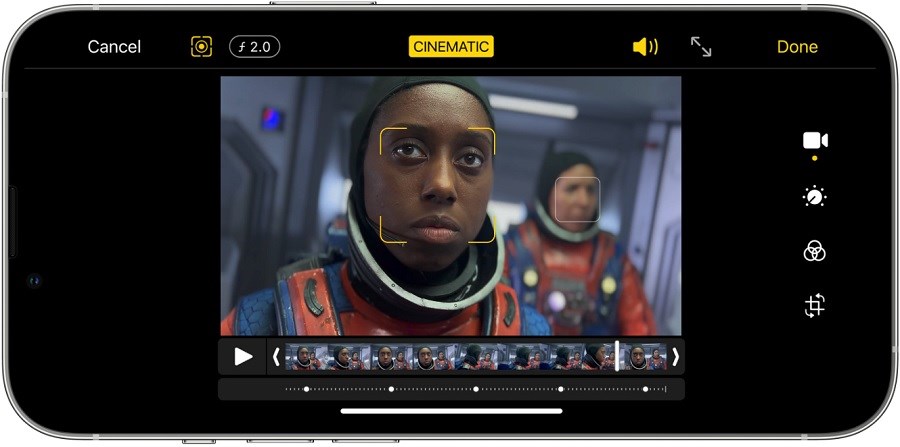Toggle the CINEMATIC mode badge
Image resolution: width=900 pixels, height=447 pixels.
coord(451,47)
